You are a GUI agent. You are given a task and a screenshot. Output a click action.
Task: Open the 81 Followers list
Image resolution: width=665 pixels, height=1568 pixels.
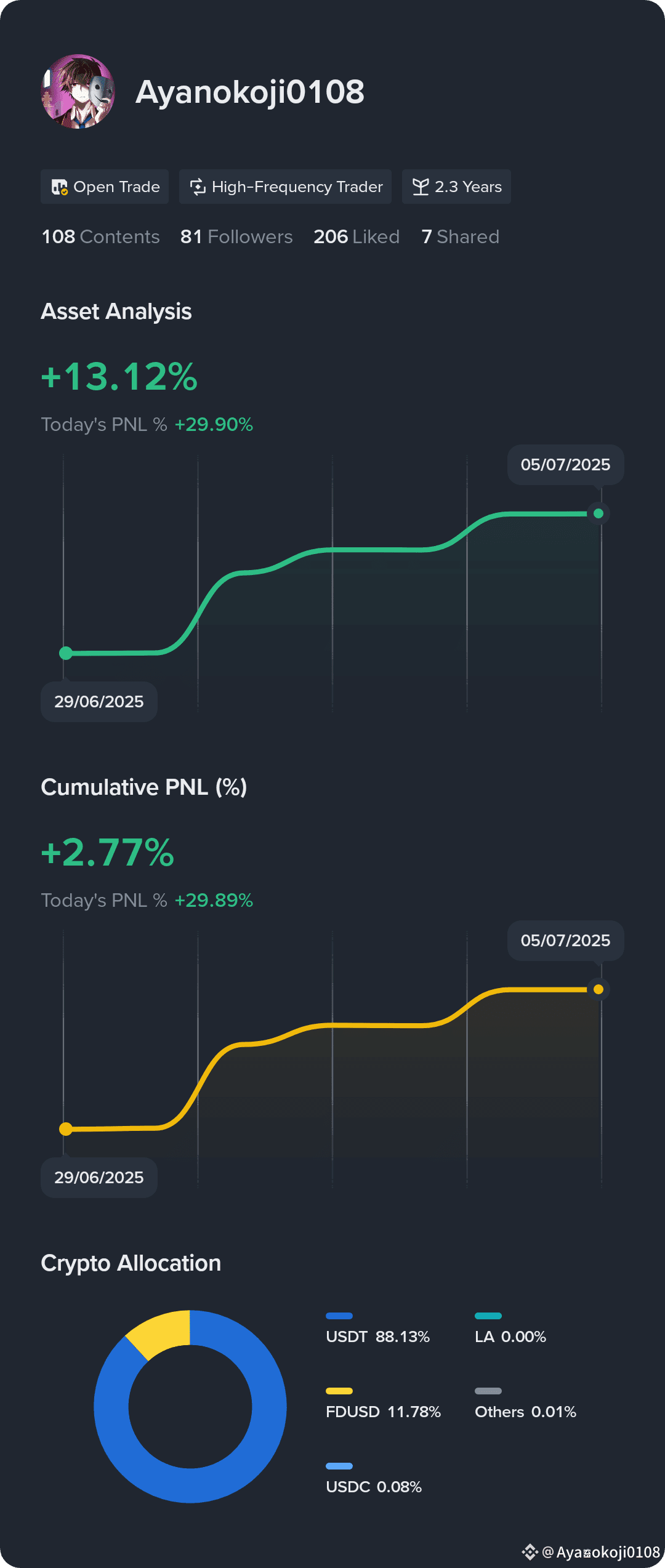tap(236, 237)
